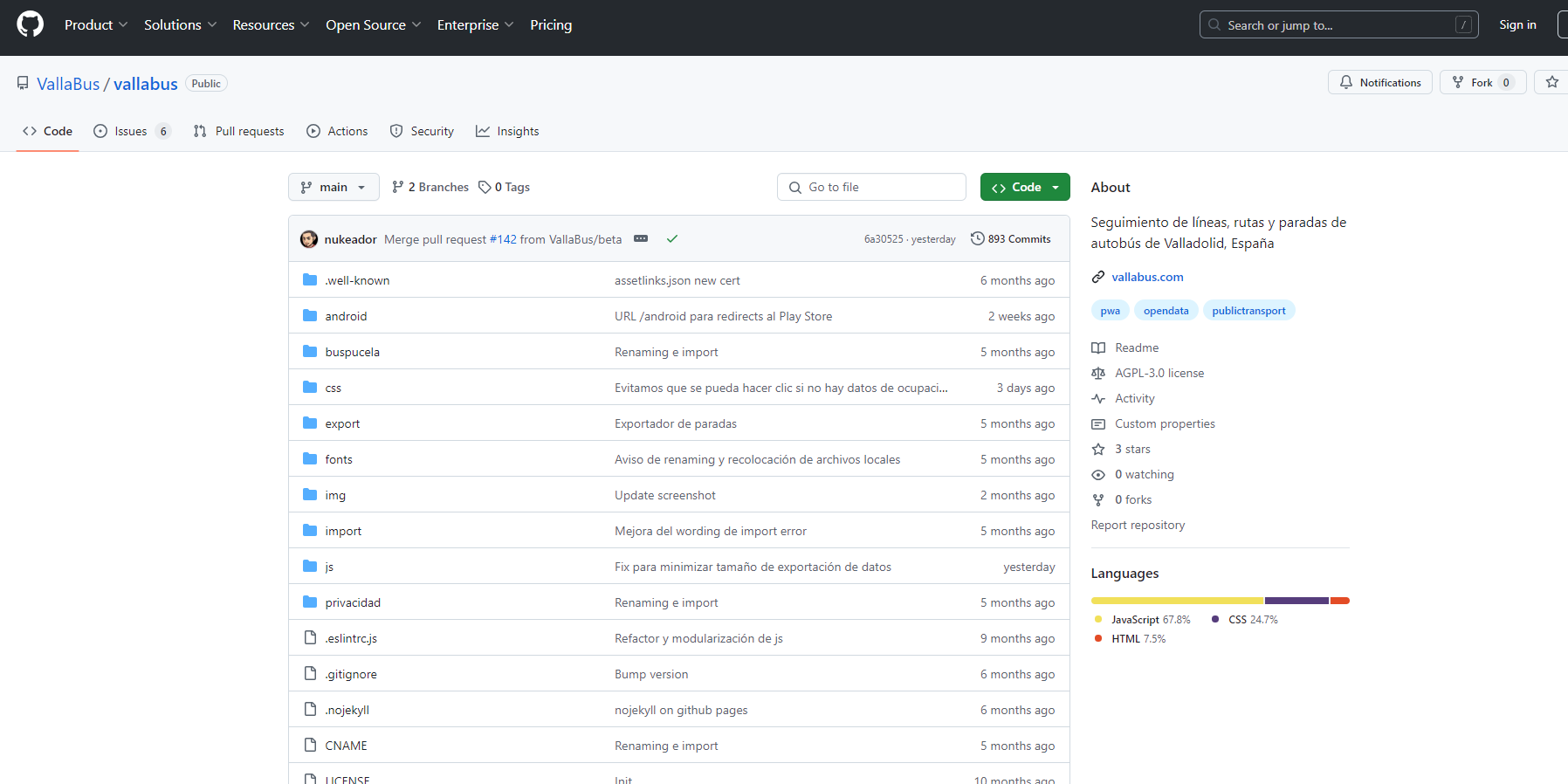This screenshot has width=1568, height=784.
Task: Click the file icon for CNAME
Action: pos(310,745)
